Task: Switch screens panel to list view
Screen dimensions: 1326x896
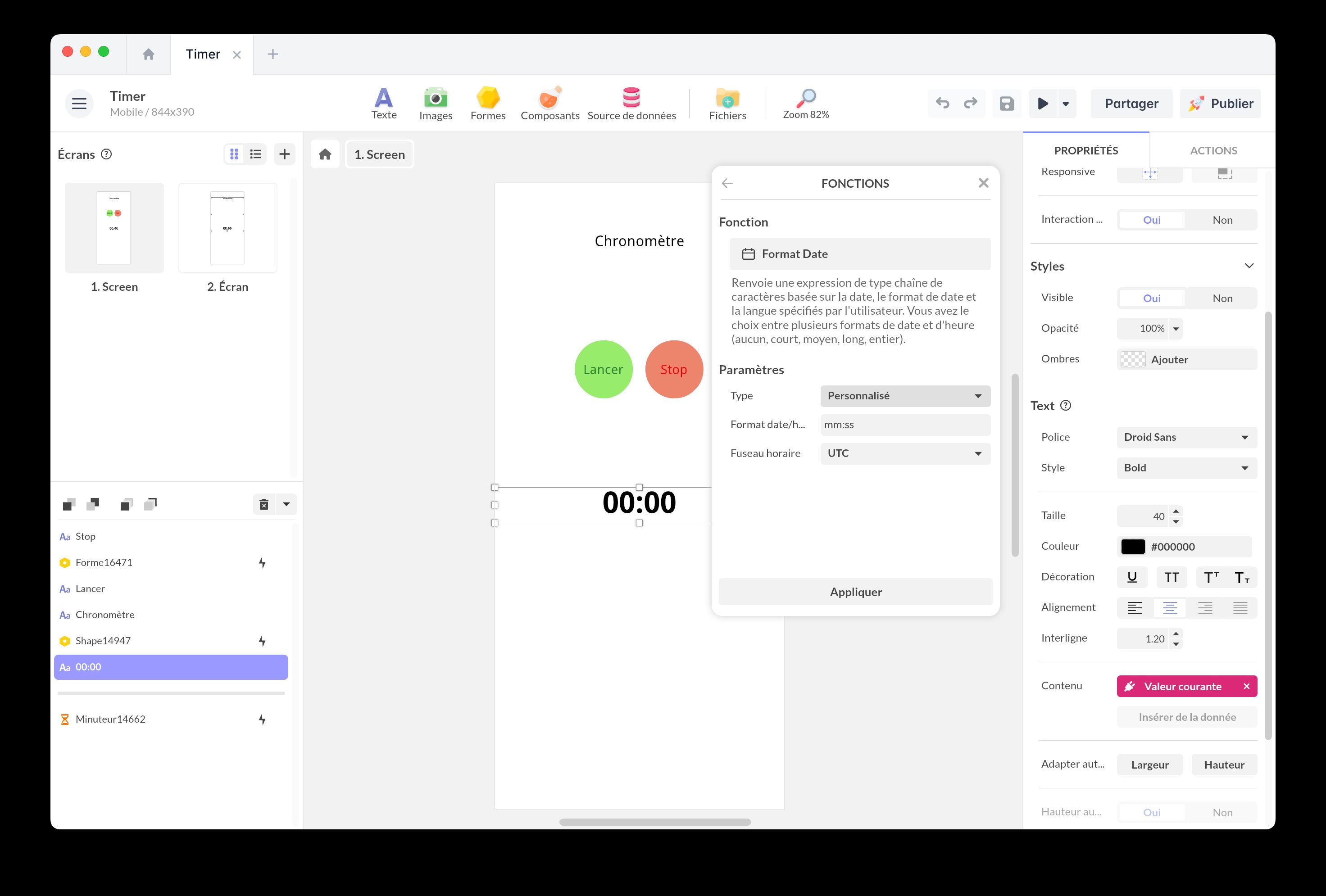Action: pyautogui.click(x=256, y=154)
